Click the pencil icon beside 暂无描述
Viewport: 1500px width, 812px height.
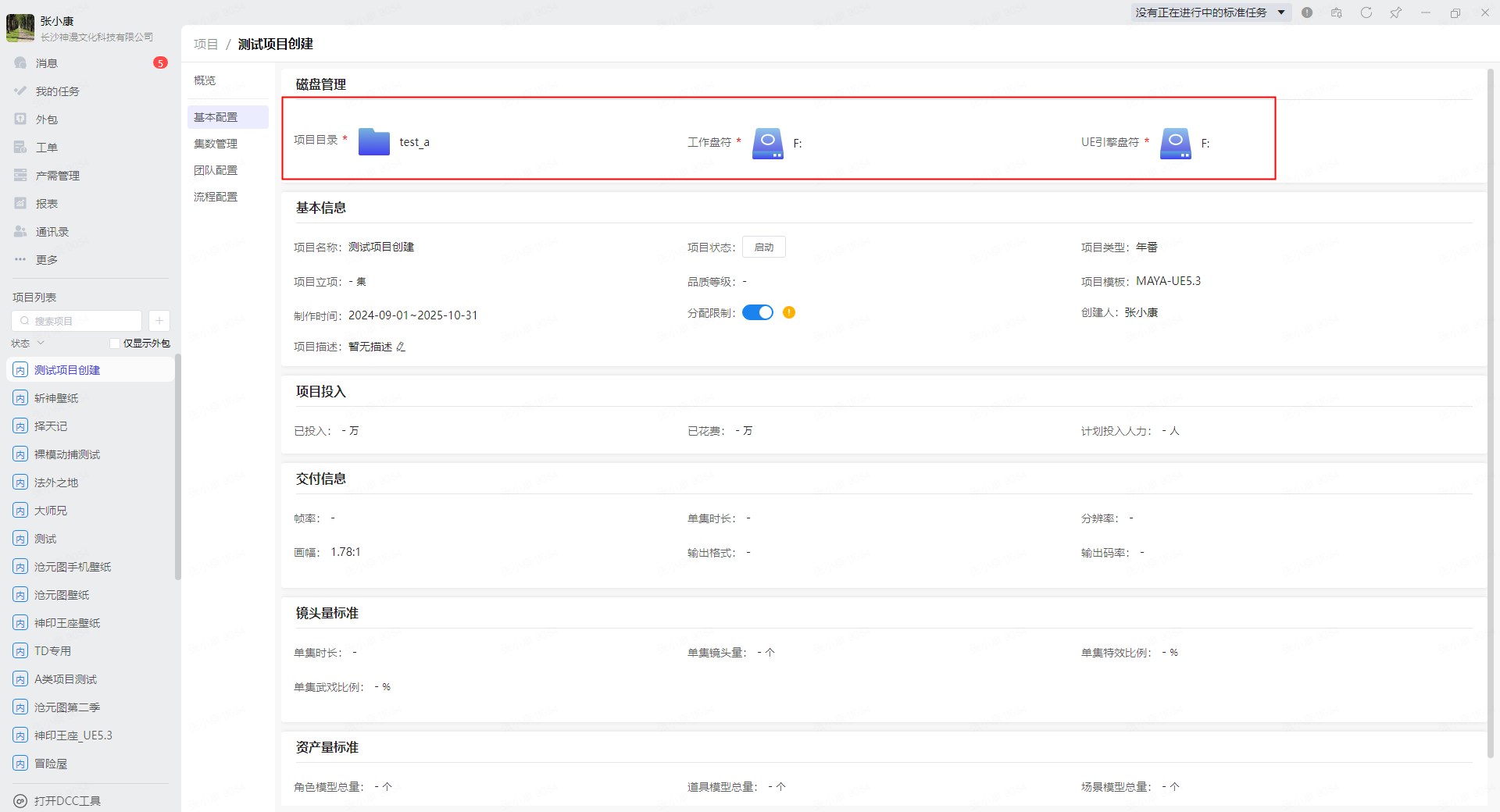(401, 347)
